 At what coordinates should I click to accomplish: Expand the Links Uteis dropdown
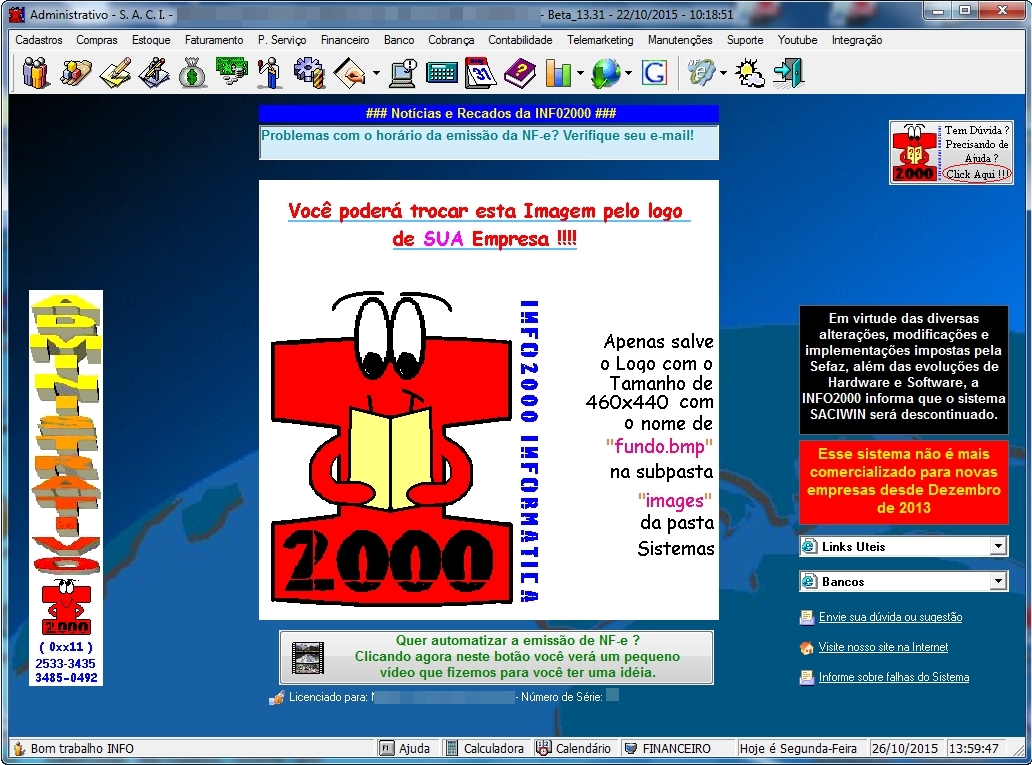point(997,546)
